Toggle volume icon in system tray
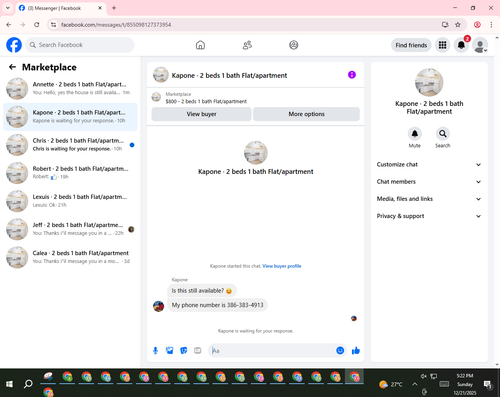Image resolution: width=500 pixels, height=397 pixels. coord(423,376)
